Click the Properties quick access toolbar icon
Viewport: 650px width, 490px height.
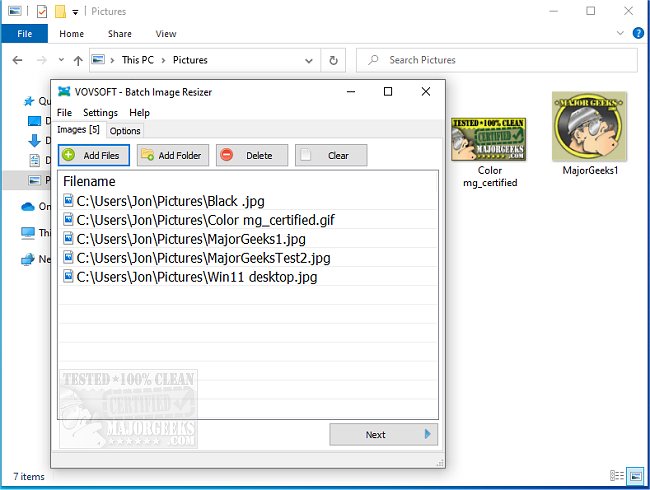pyautogui.click(x=42, y=11)
